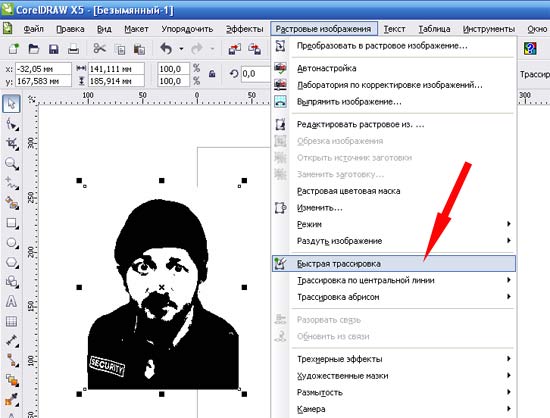Open the undo history dropdown arrow

(181, 49)
